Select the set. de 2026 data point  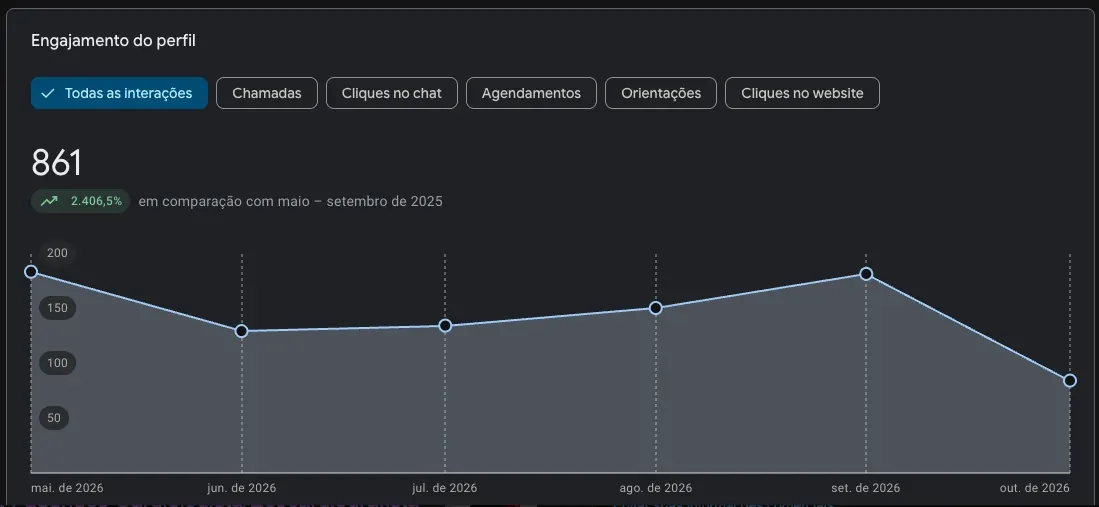click(x=866, y=273)
